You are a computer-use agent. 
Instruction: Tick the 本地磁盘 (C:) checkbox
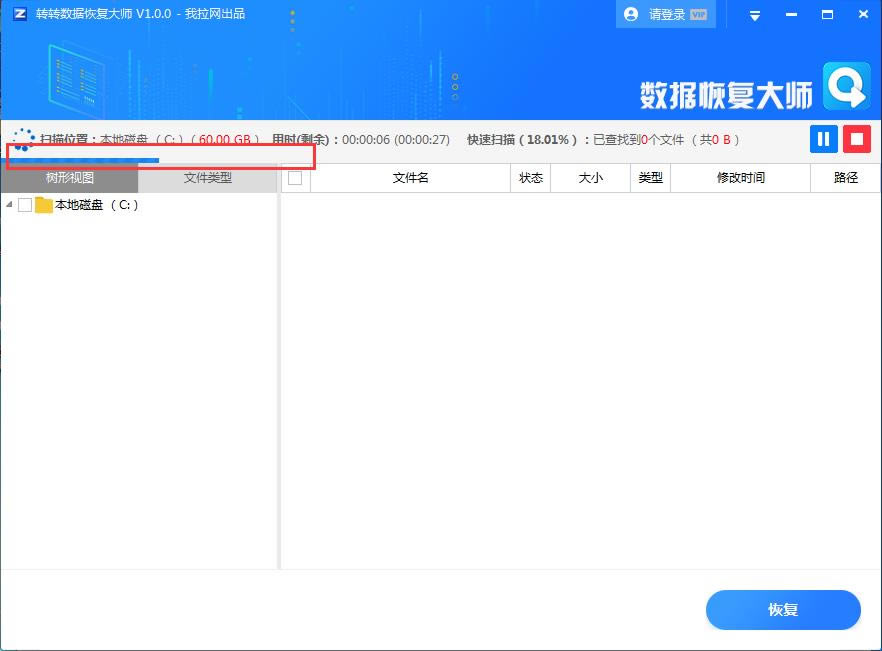[25, 205]
